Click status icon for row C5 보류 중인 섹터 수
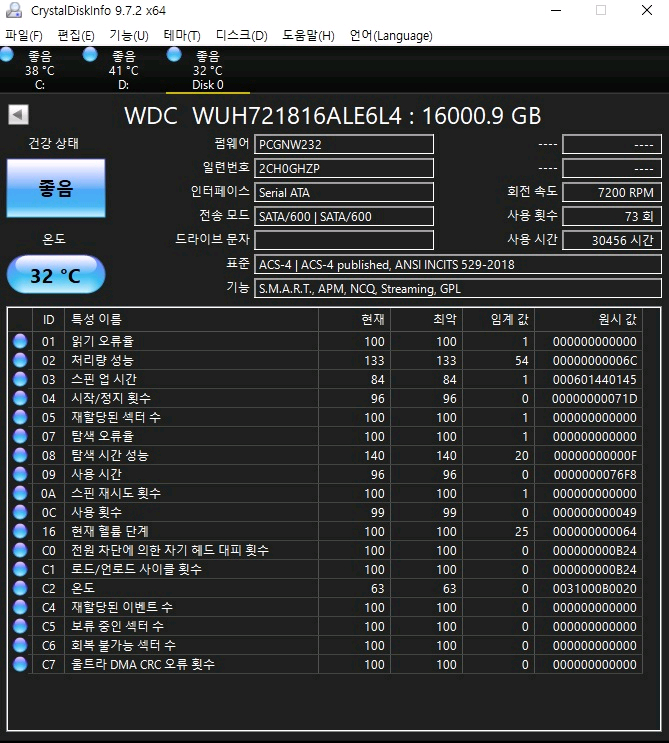 click(x=20, y=626)
